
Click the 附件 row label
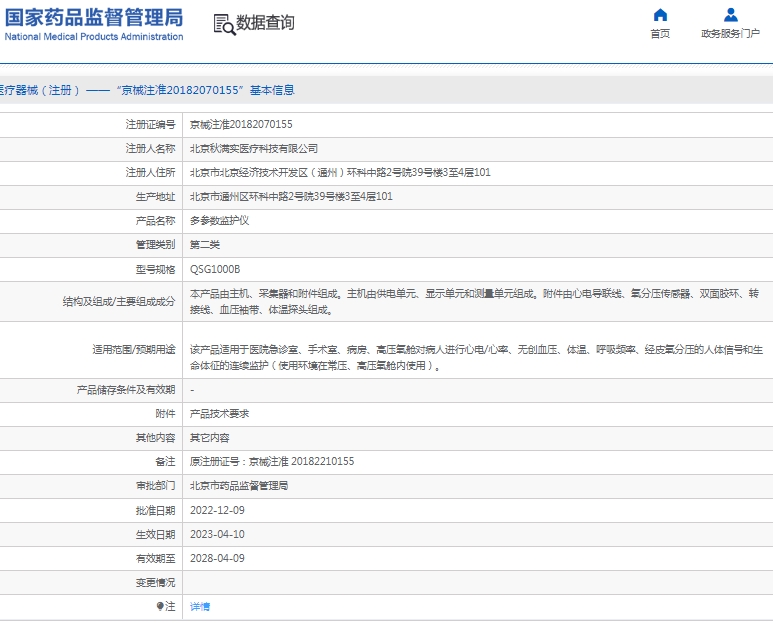pos(165,414)
